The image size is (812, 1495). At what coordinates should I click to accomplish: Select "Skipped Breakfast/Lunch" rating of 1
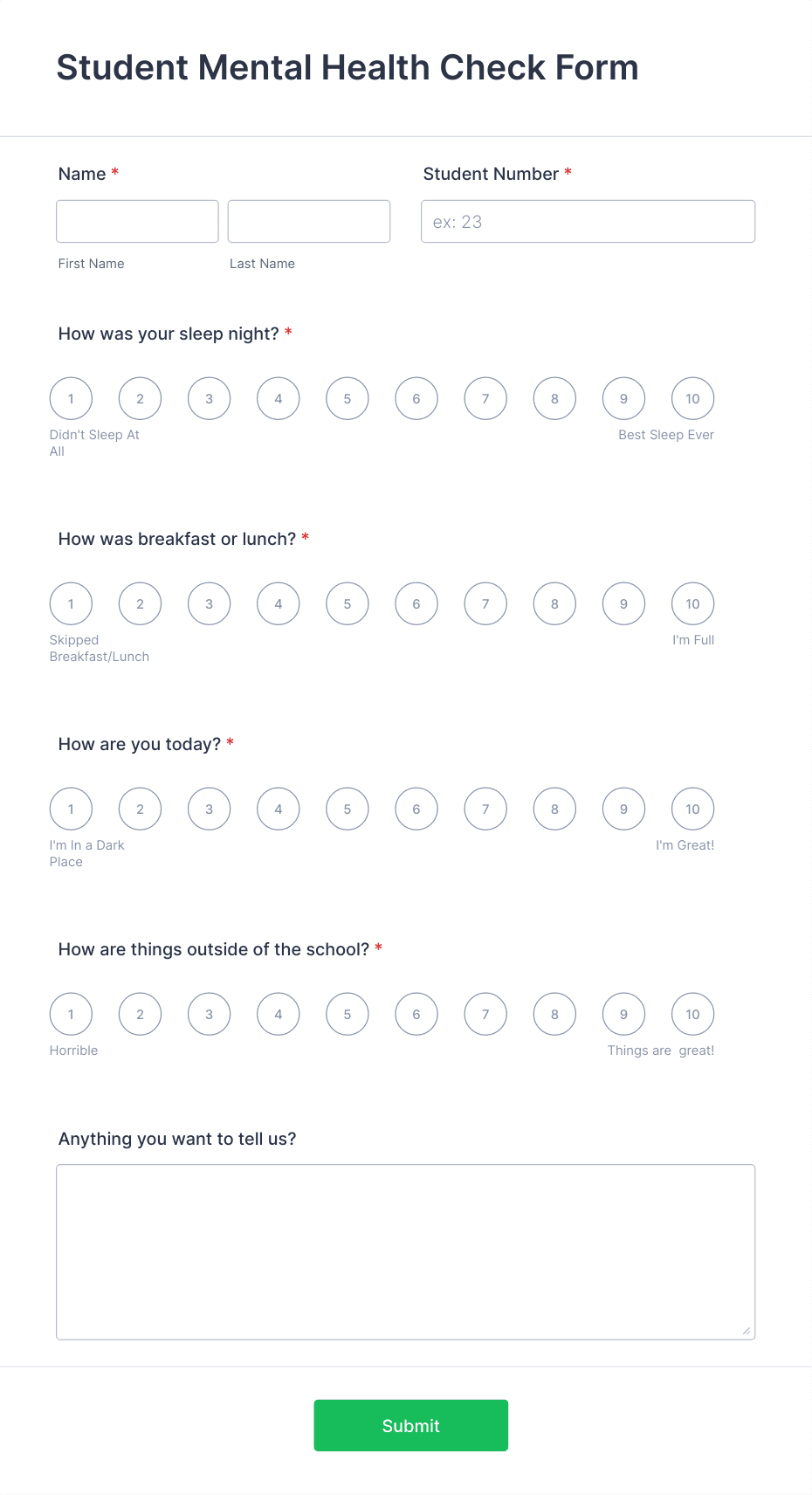(71, 603)
